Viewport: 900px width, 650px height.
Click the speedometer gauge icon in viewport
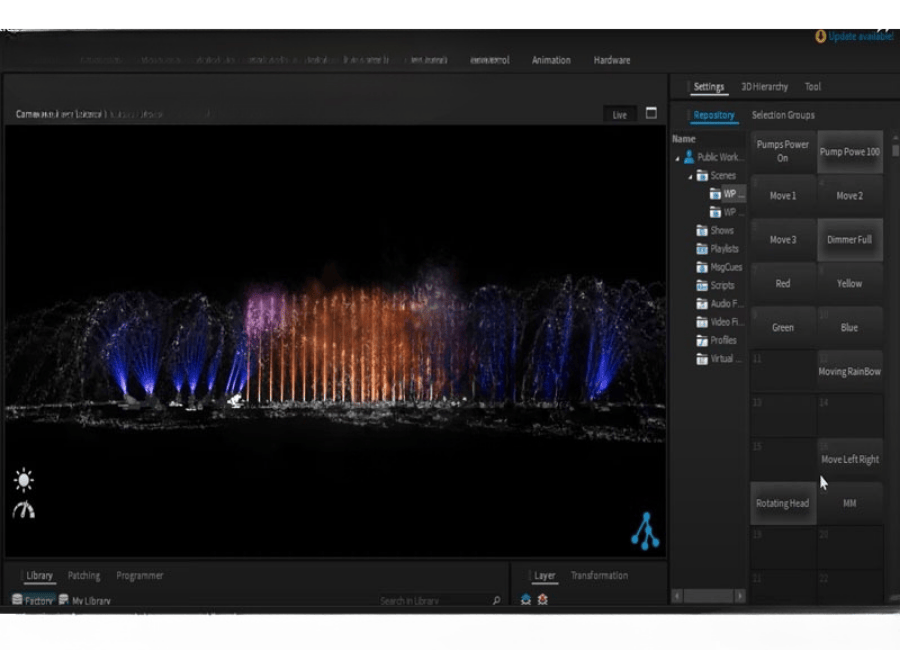pyautogui.click(x=23, y=511)
